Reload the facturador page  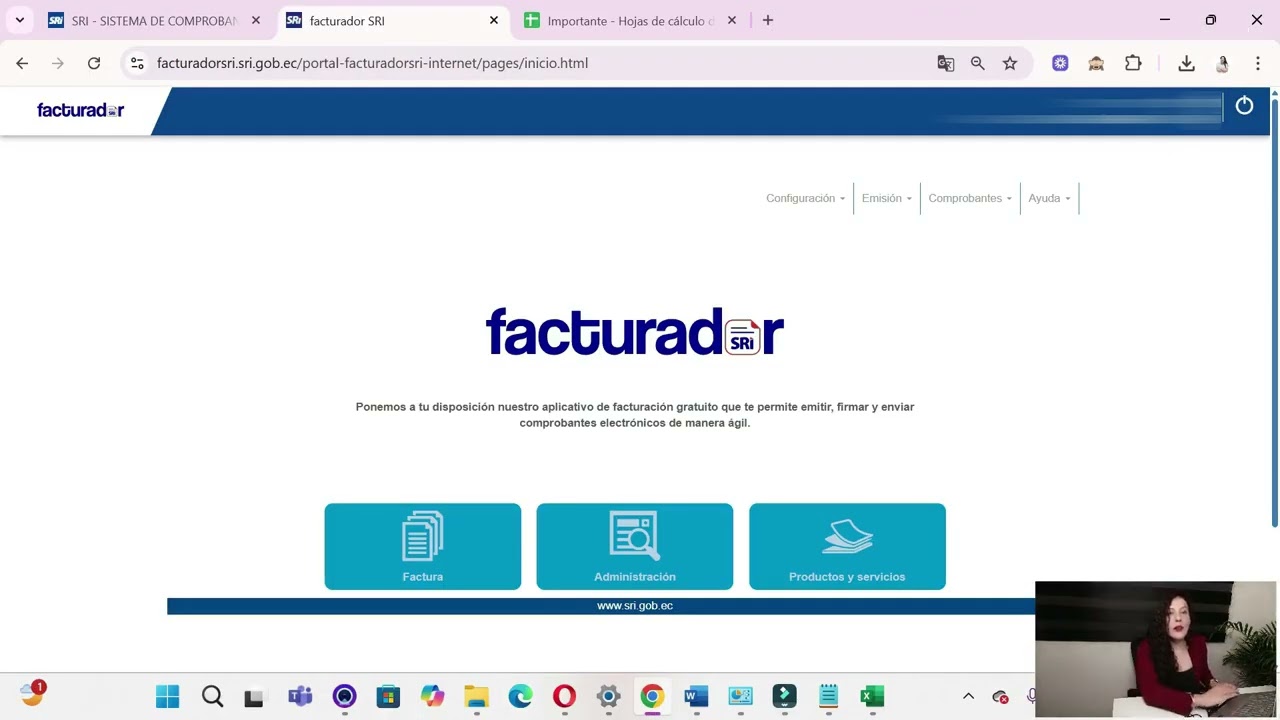click(x=94, y=63)
